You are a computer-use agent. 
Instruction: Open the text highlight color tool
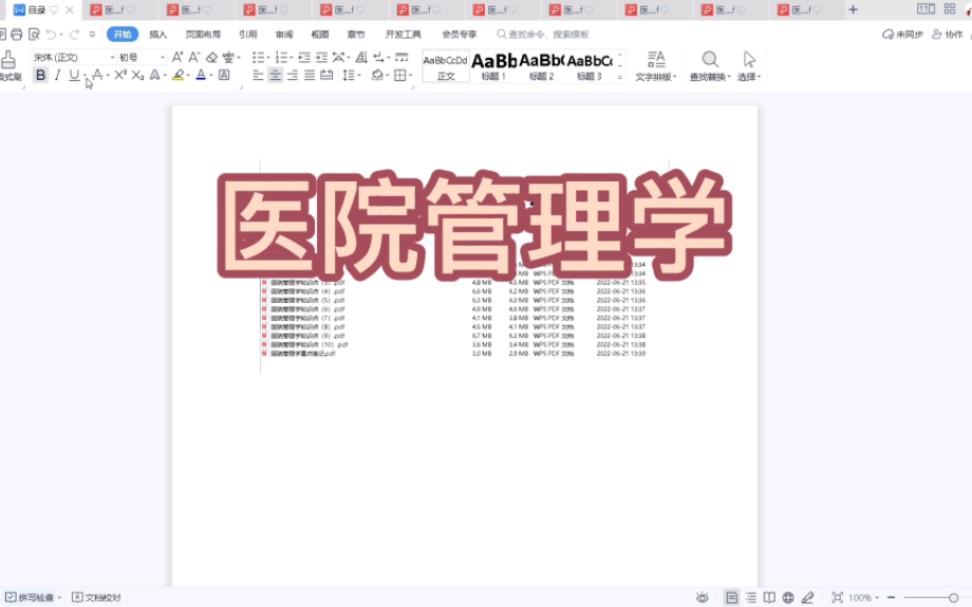point(176,75)
